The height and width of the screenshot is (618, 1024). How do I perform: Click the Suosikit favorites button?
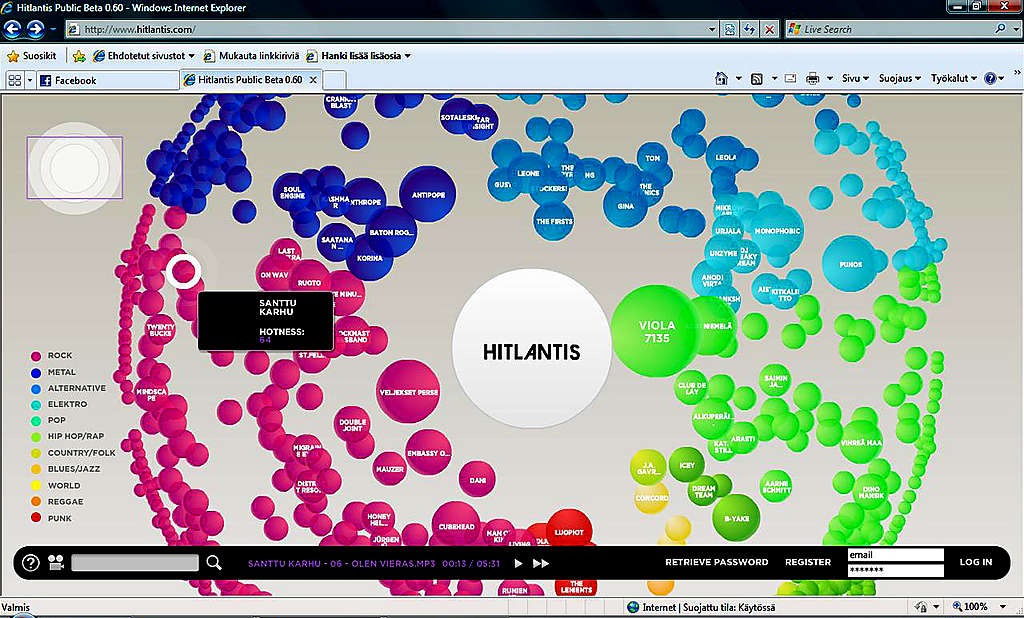[x=32, y=56]
